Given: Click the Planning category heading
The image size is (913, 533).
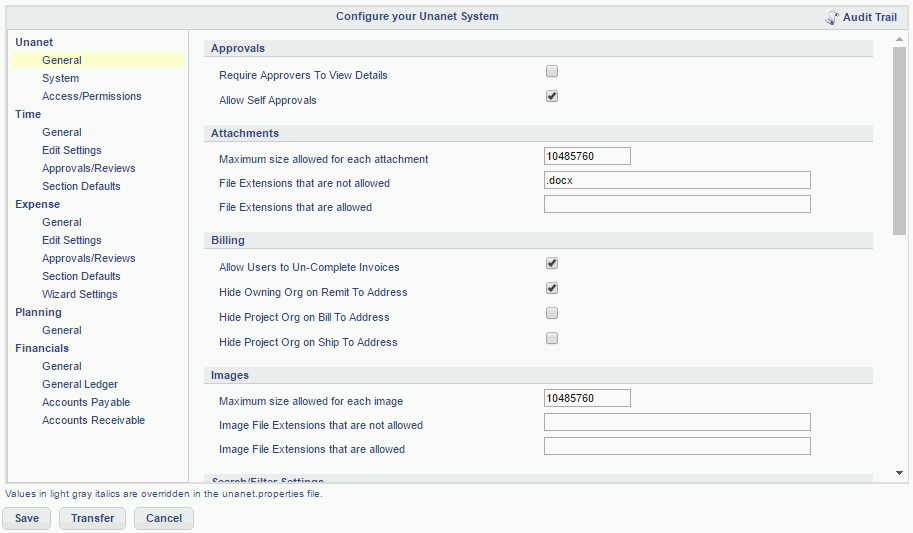Looking at the screenshot, I should coord(38,312).
